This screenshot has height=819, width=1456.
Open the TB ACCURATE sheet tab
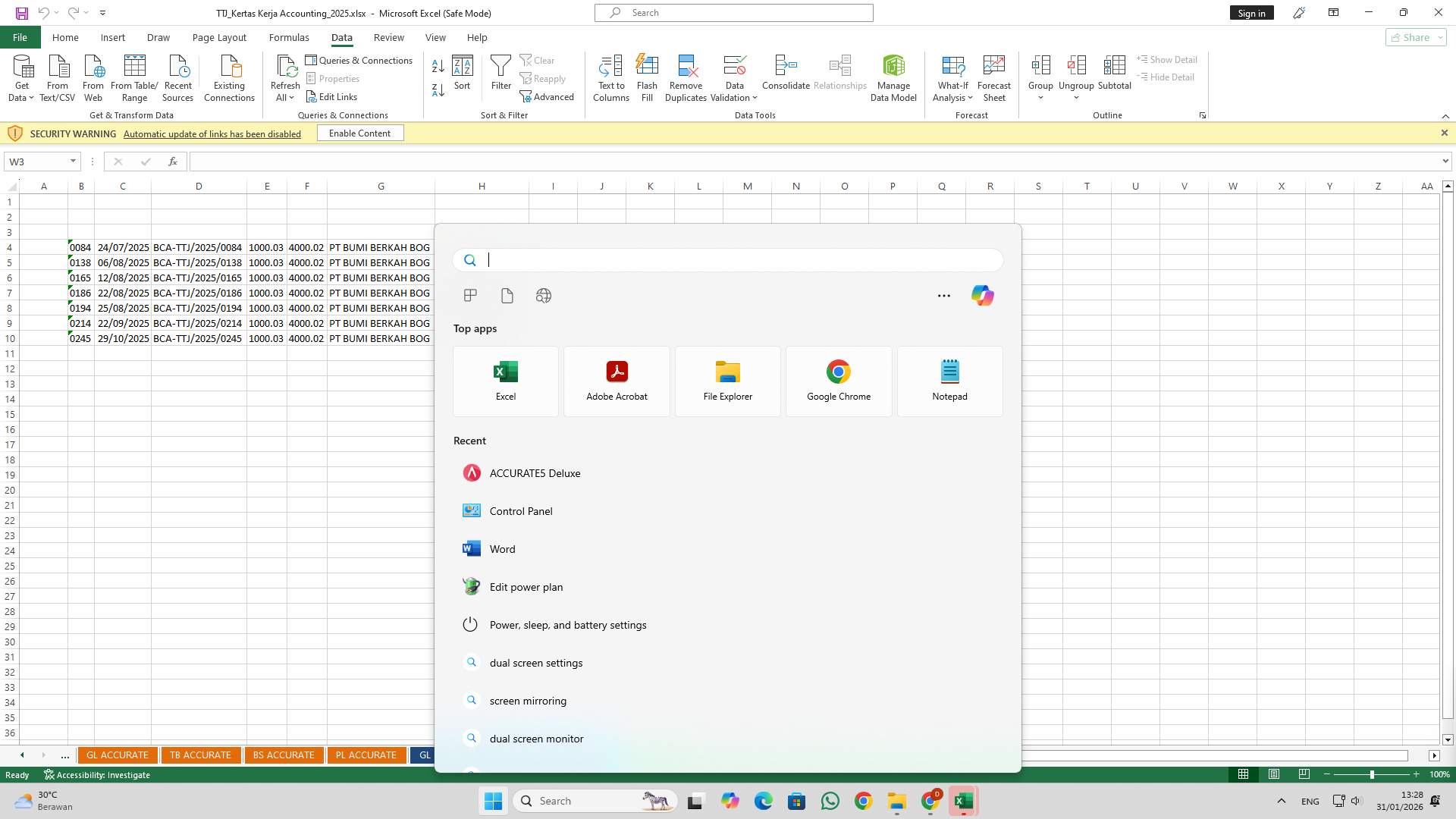coord(200,755)
